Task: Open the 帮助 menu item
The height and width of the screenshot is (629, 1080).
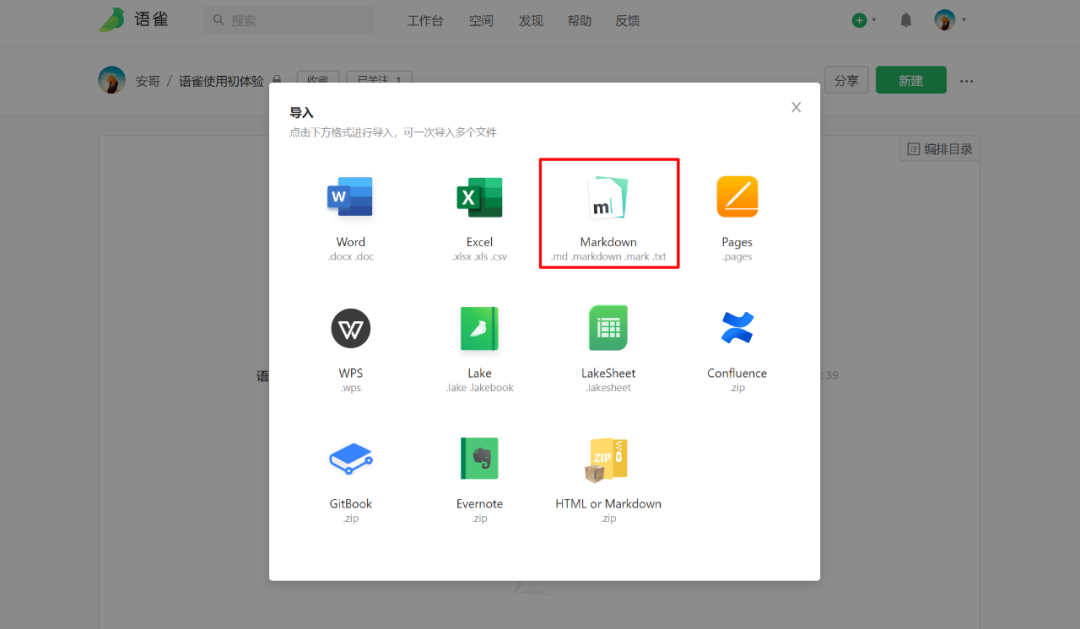Action: click(579, 21)
